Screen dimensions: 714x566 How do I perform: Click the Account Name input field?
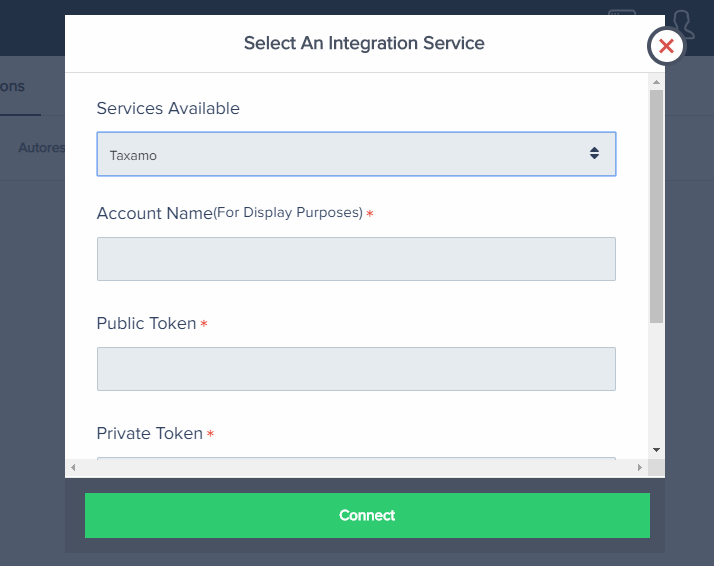pyautogui.click(x=356, y=259)
